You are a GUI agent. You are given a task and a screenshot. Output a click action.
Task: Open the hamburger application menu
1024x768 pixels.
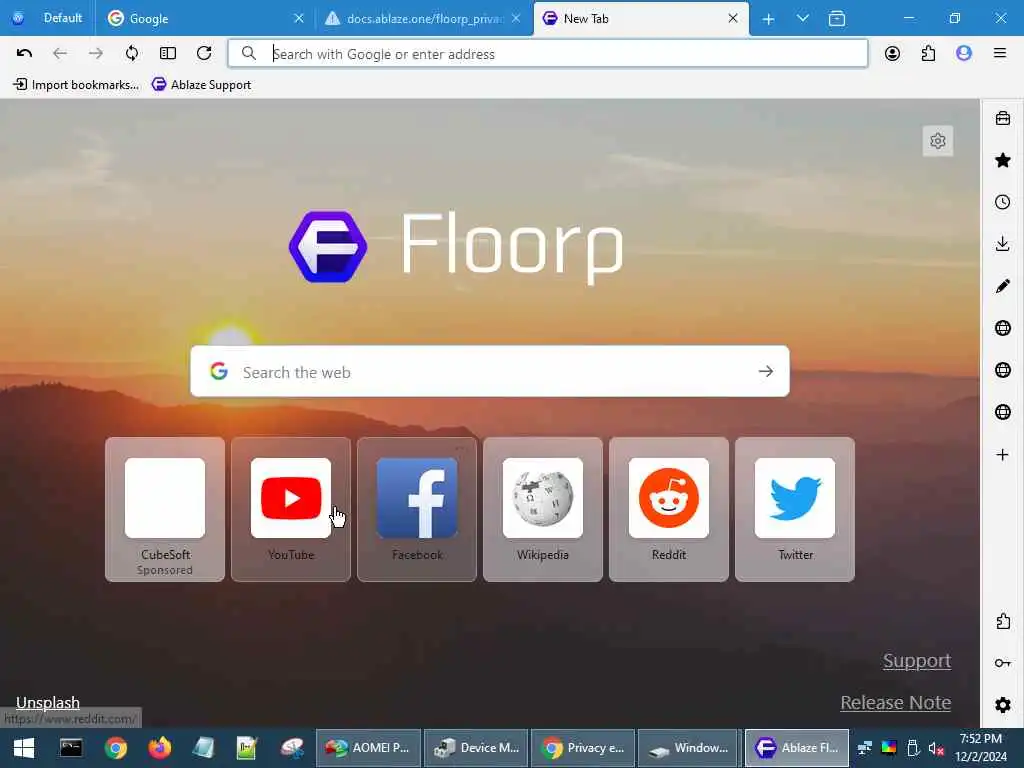[1000, 54]
